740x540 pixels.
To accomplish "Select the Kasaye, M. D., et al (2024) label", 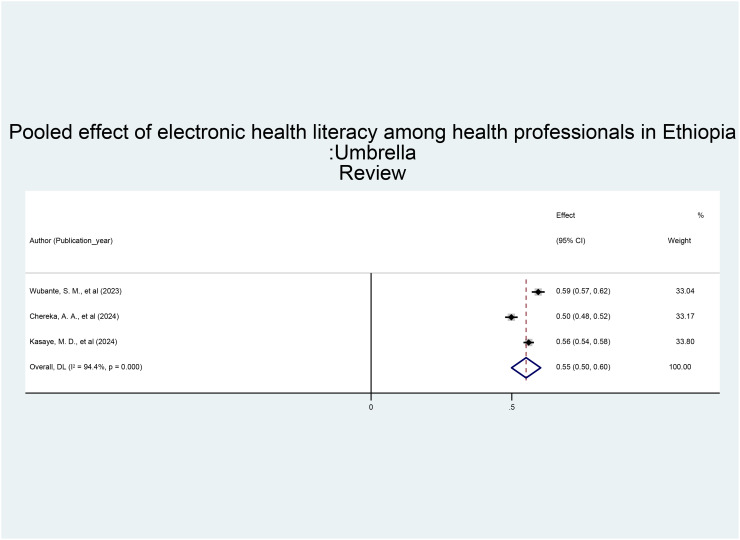I will tap(73, 342).
